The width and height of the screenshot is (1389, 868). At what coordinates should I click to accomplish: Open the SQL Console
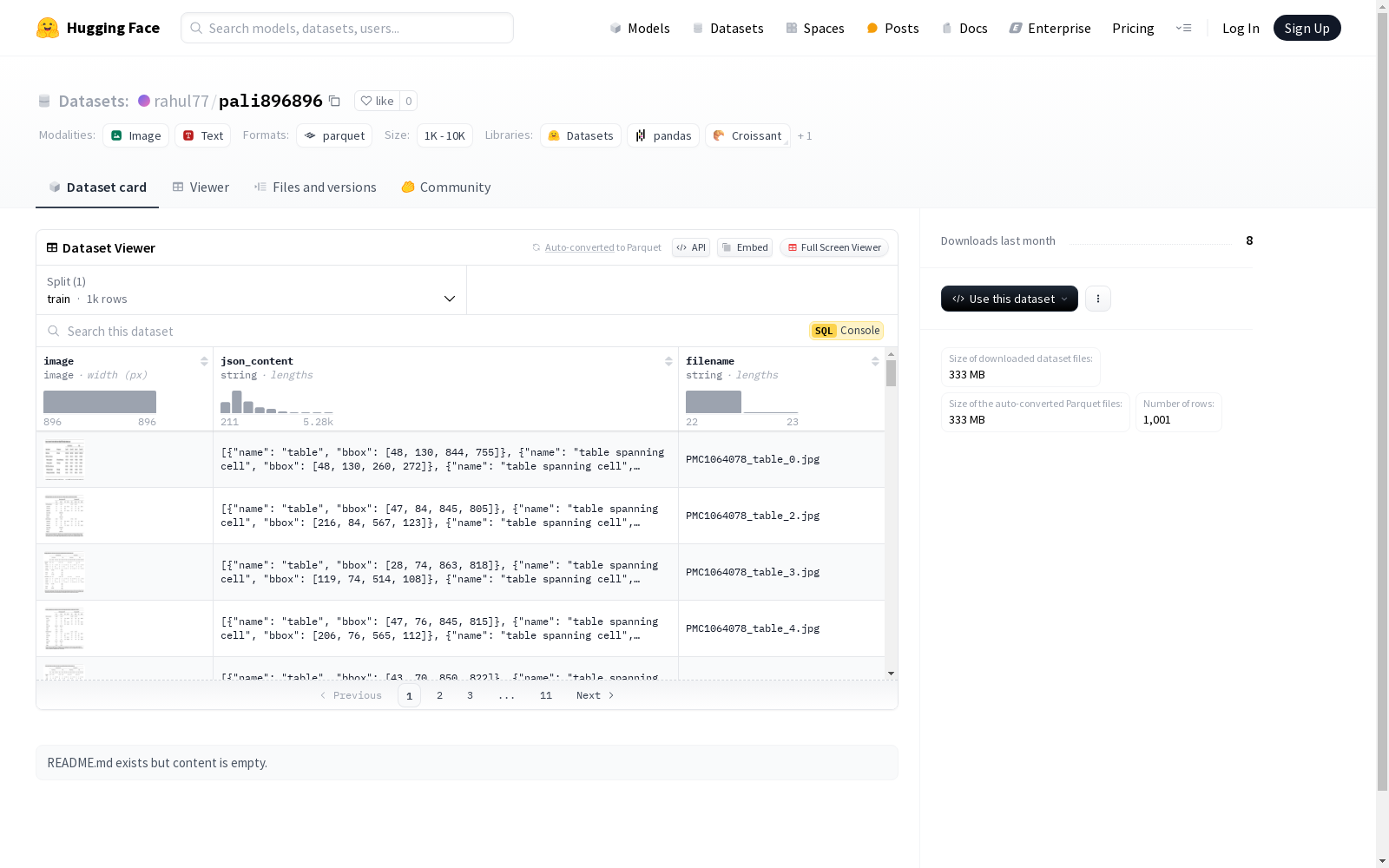coord(846,331)
